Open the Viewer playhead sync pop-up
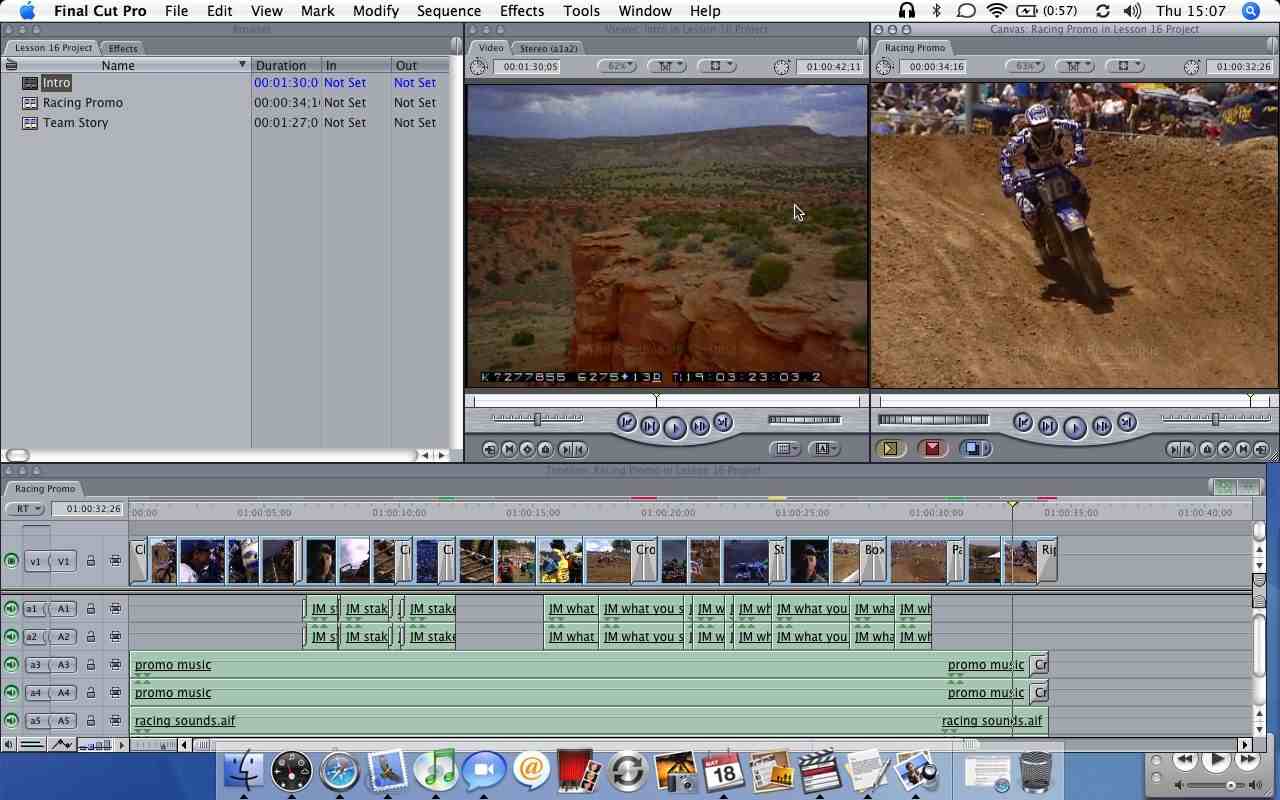The image size is (1280, 800). click(x=667, y=66)
